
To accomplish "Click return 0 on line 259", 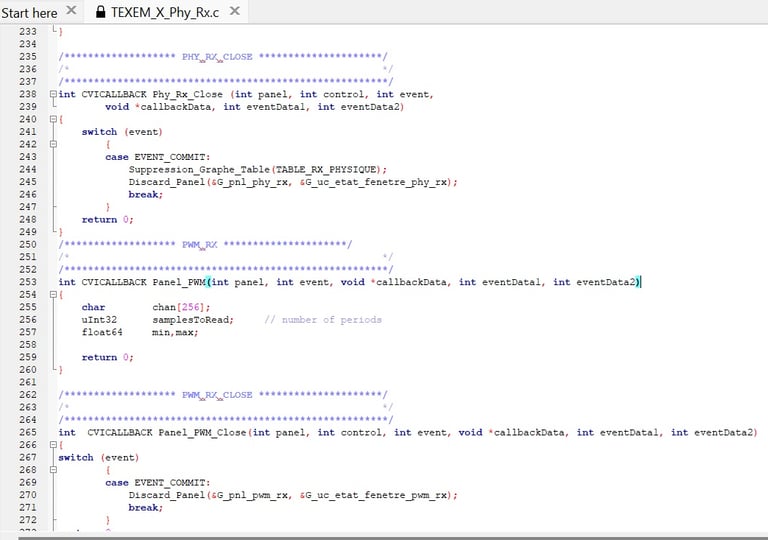I will click(107, 357).
